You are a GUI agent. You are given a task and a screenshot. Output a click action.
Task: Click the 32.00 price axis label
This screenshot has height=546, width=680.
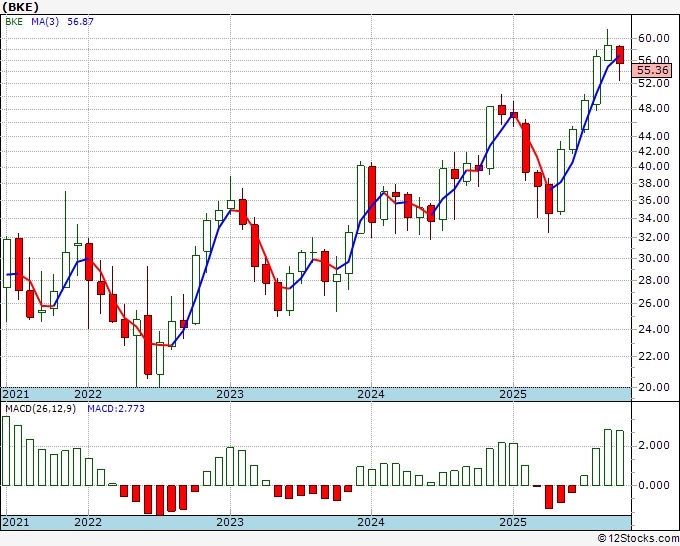[654, 237]
